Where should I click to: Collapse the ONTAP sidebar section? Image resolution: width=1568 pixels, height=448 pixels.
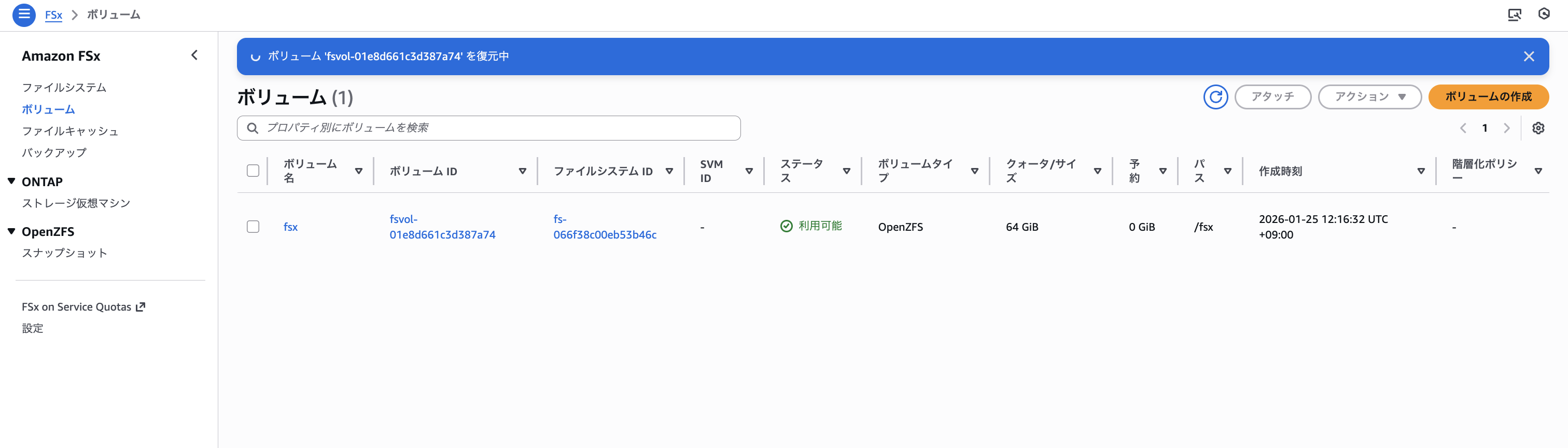click(11, 181)
